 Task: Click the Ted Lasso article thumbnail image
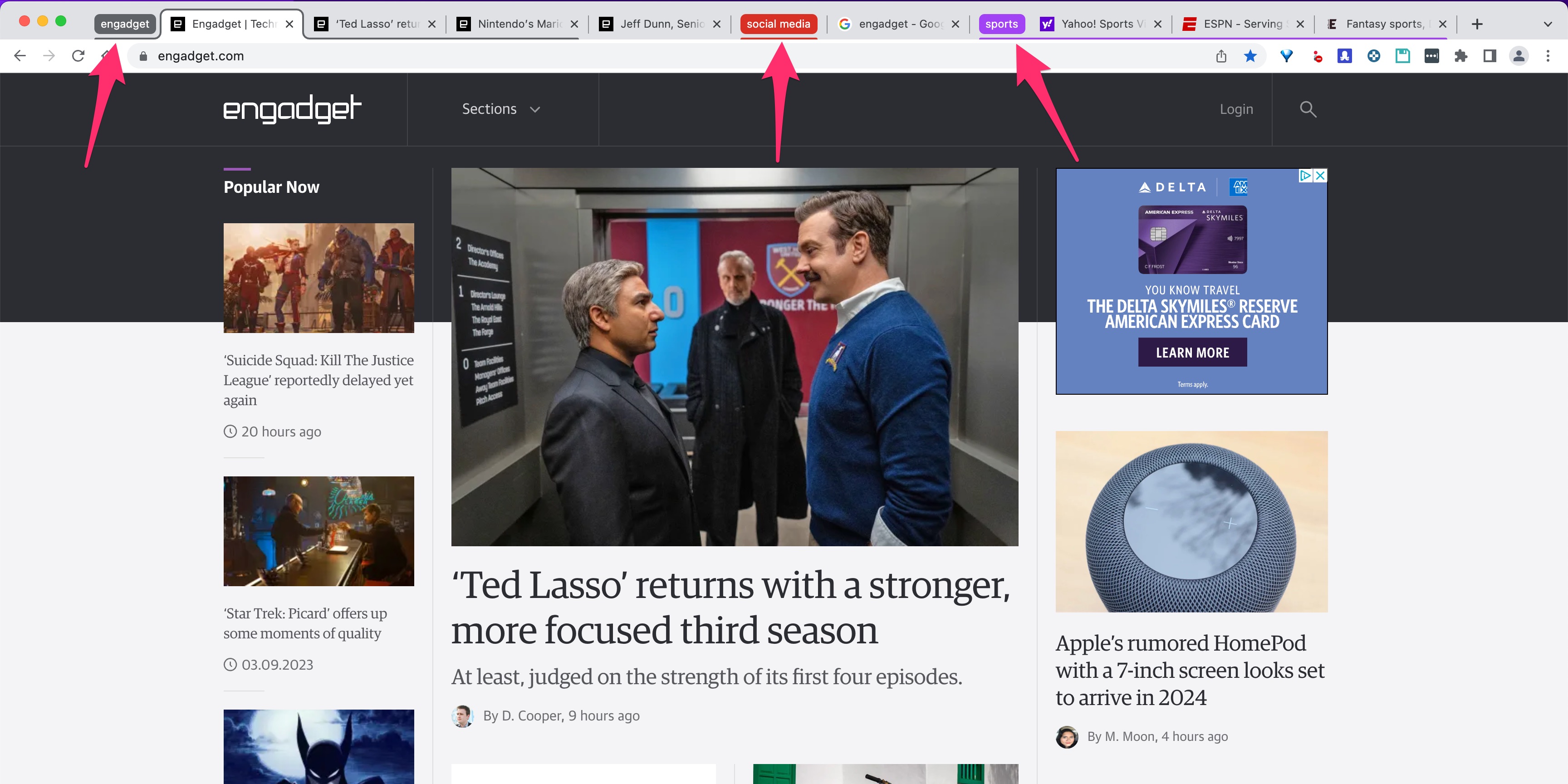coord(735,357)
